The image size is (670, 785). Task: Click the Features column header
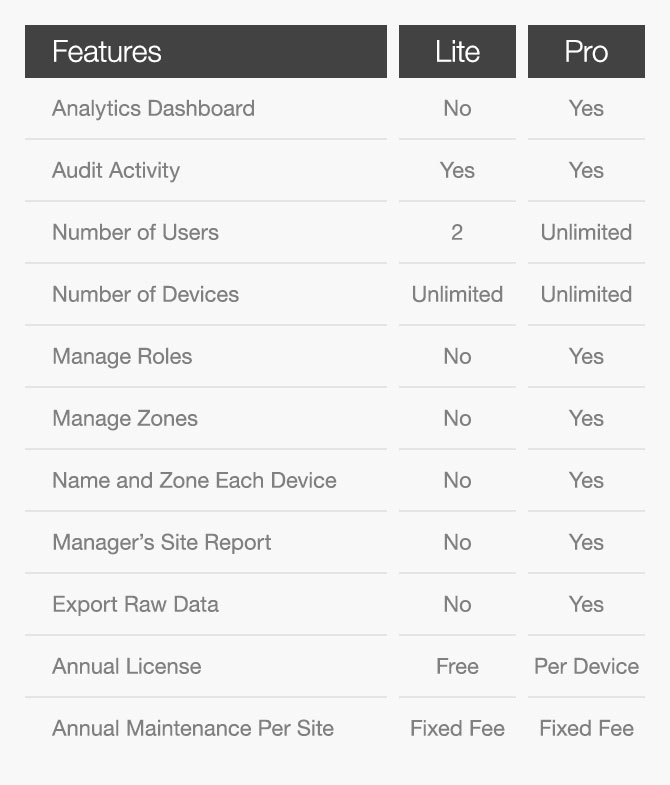(106, 52)
